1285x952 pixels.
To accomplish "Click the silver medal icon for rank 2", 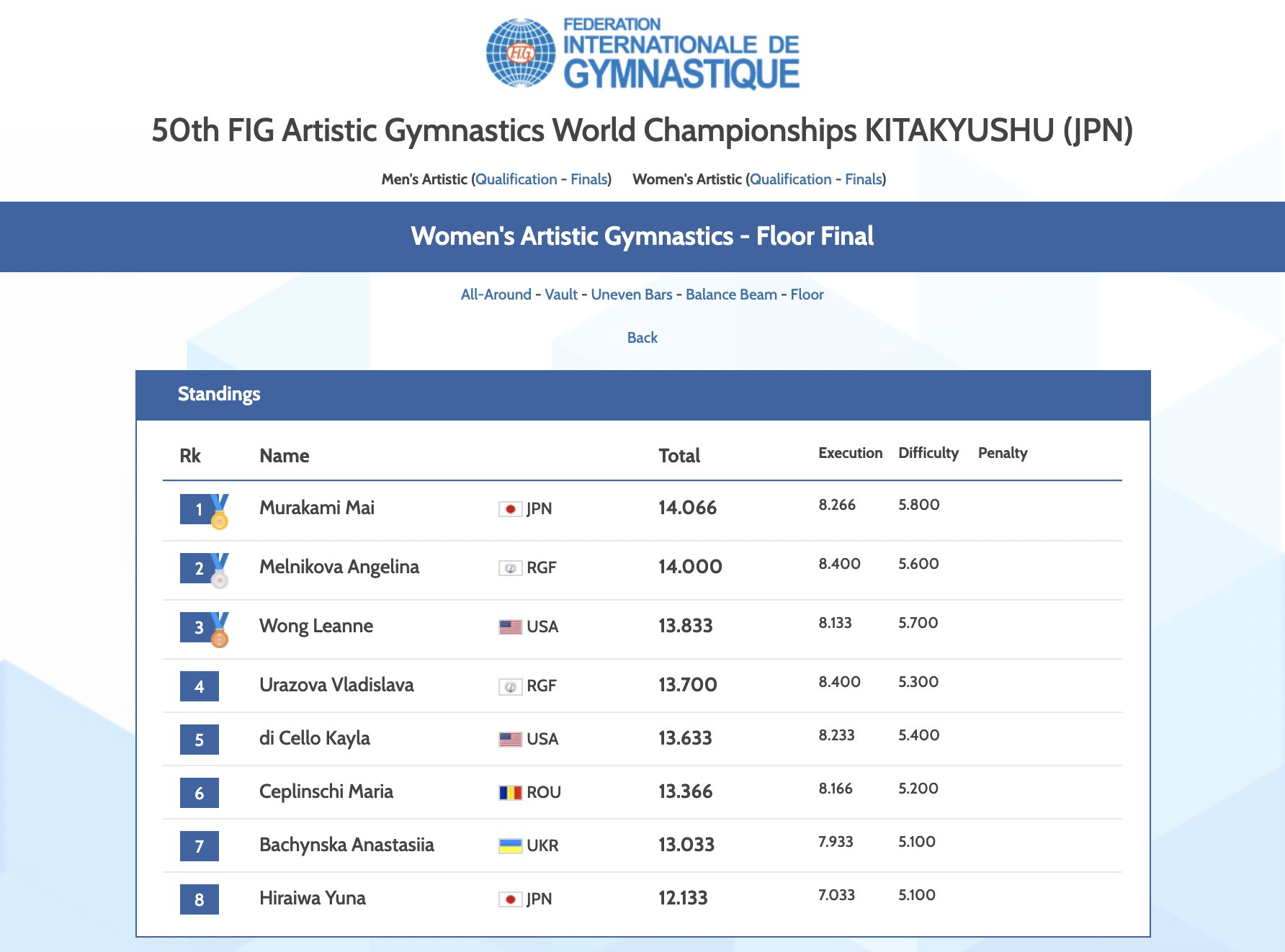I will (220, 571).
